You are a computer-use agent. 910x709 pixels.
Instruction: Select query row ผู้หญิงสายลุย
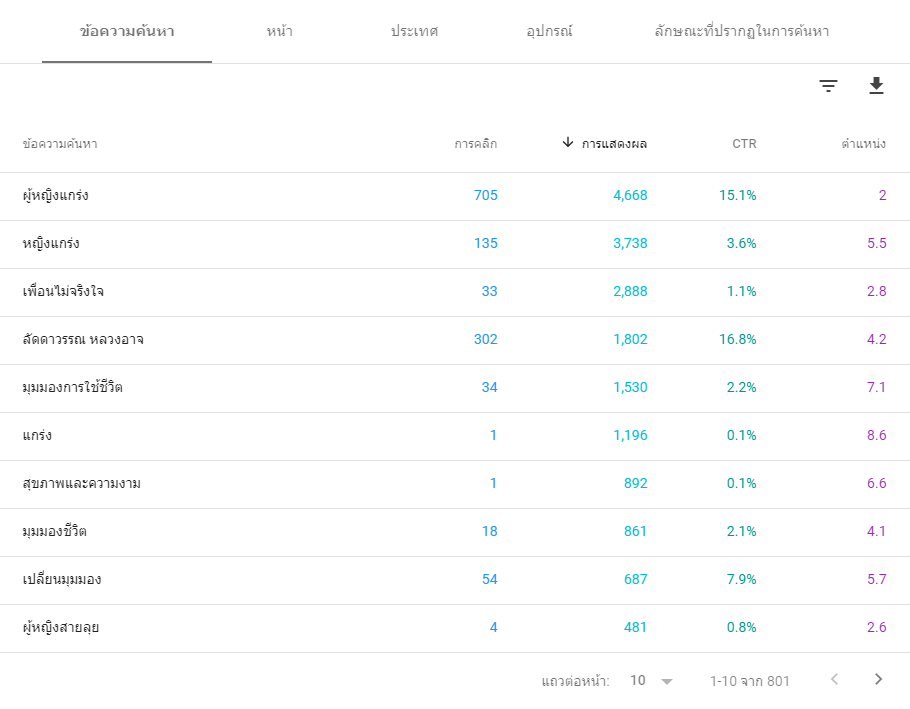click(x=455, y=628)
